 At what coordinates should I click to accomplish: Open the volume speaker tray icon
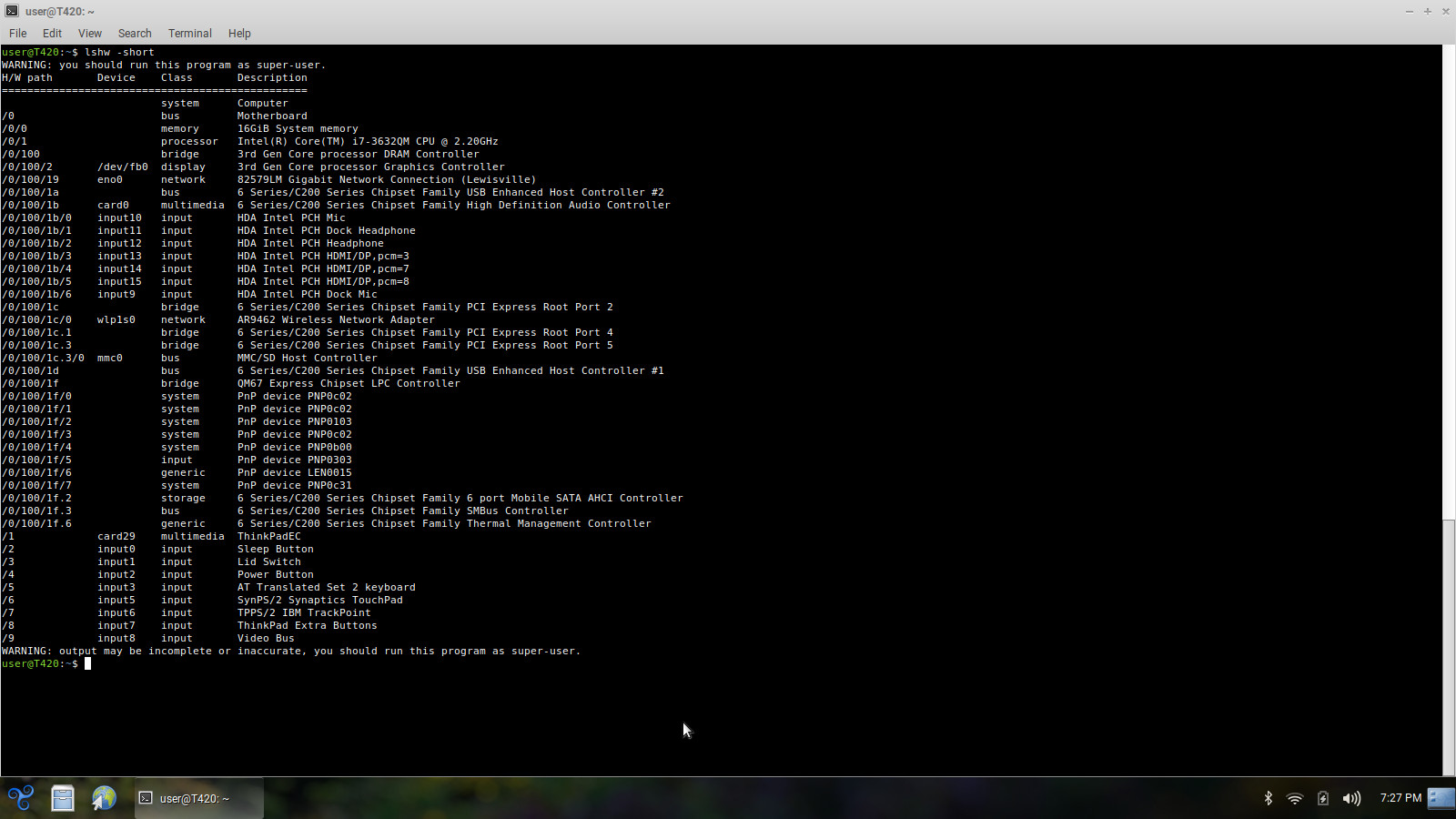1351,798
